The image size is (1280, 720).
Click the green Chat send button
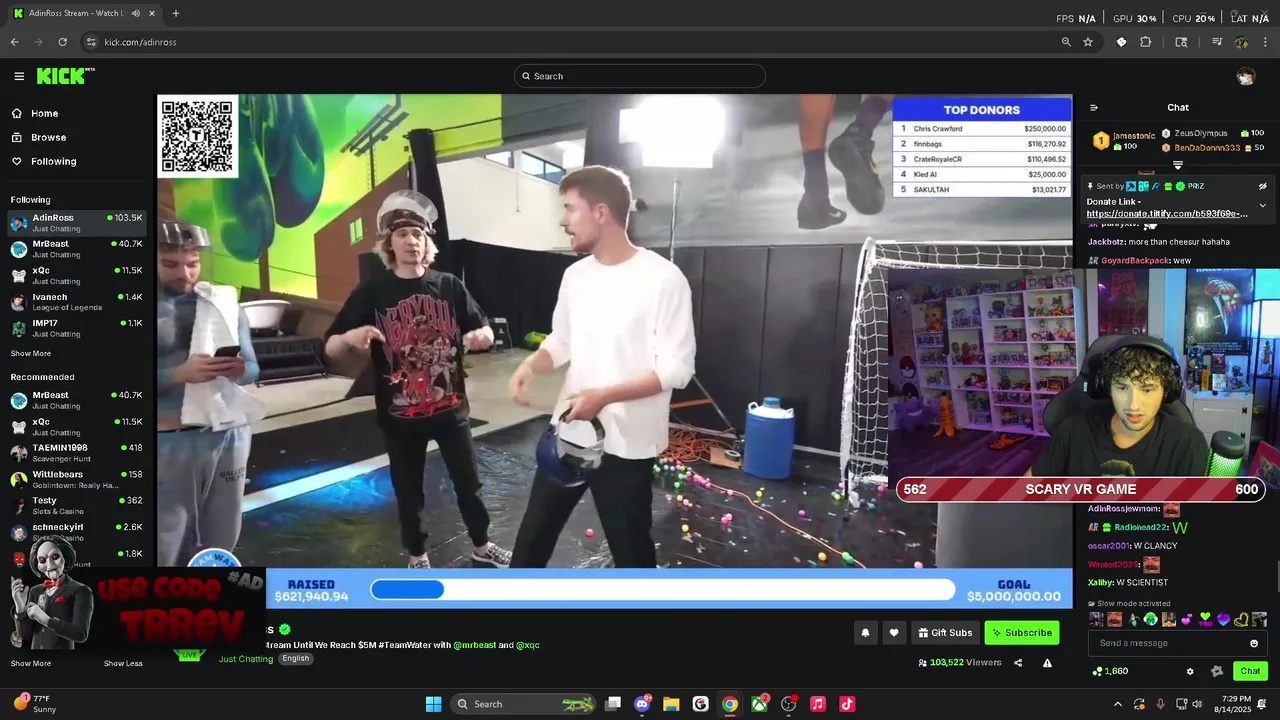[1250, 671]
